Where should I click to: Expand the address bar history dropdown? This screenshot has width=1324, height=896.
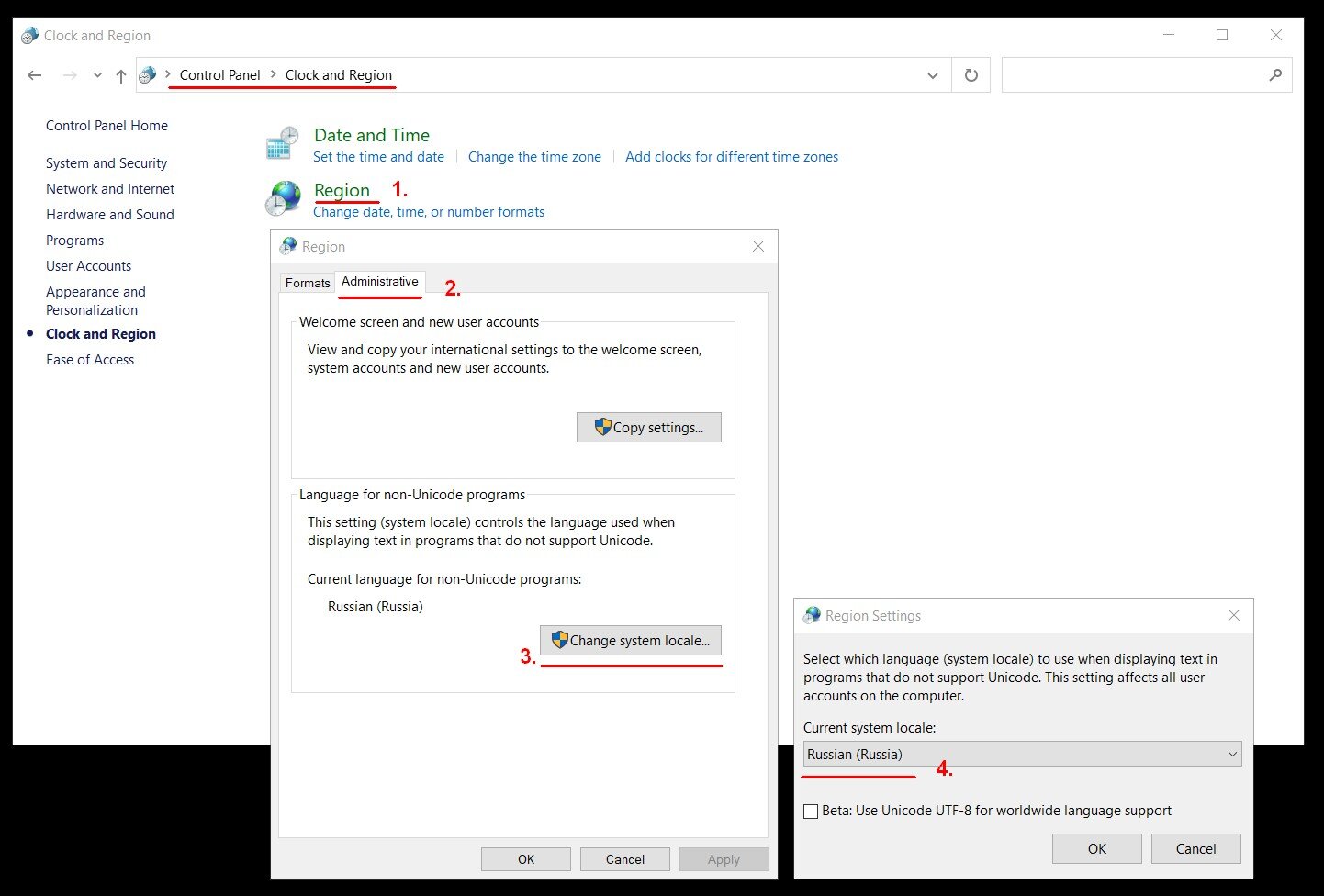click(933, 75)
